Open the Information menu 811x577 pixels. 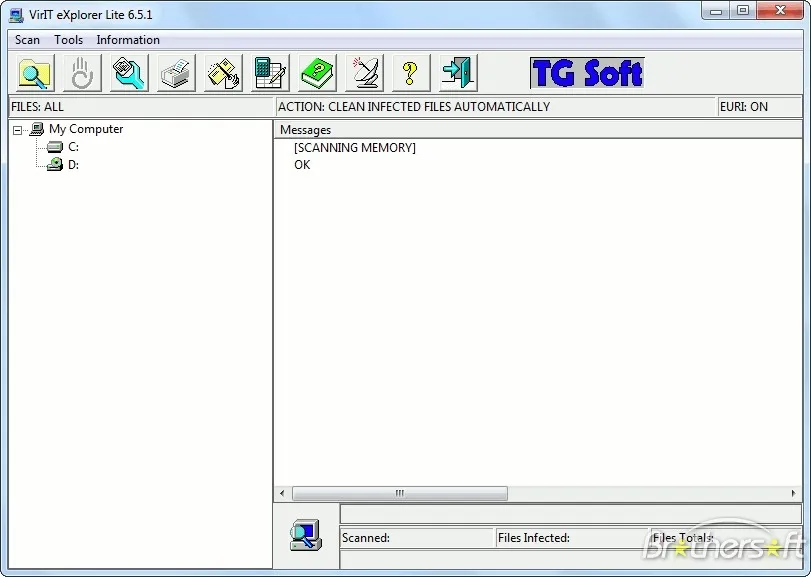click(127, 40)
